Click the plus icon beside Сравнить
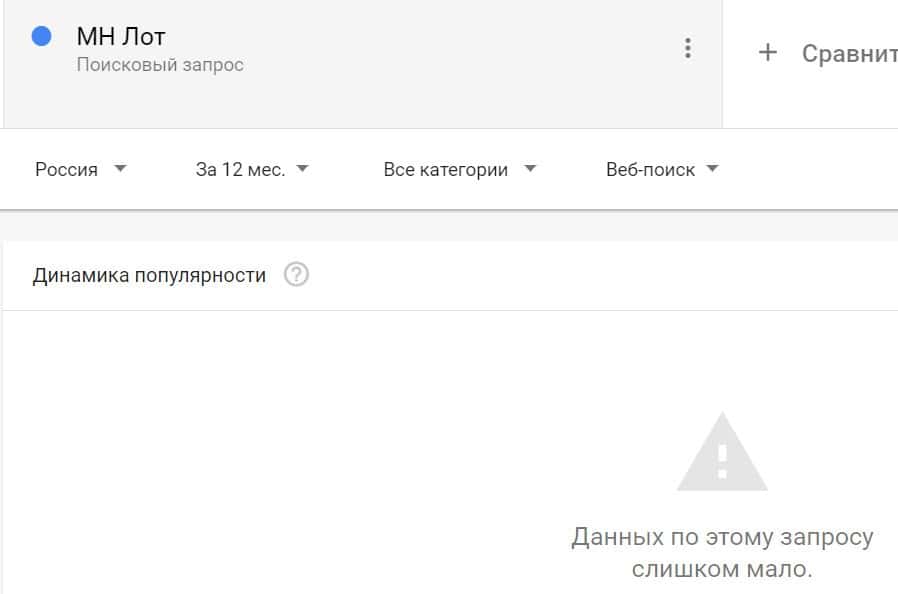 click(767, 53)
